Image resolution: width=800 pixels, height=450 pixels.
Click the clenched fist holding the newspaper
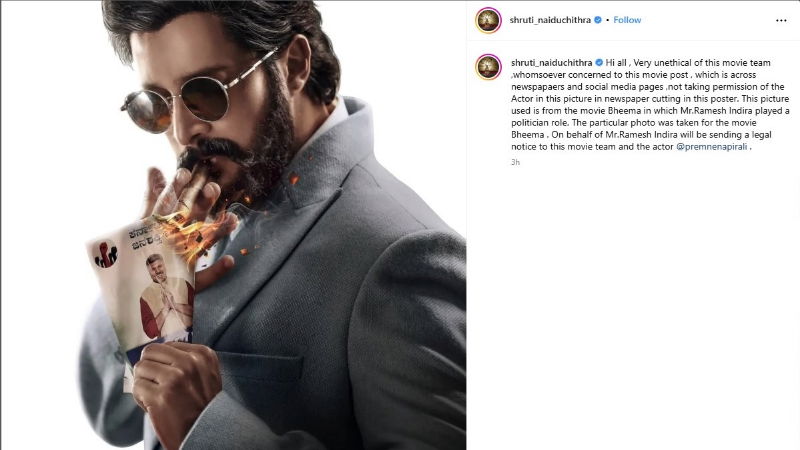176,384
